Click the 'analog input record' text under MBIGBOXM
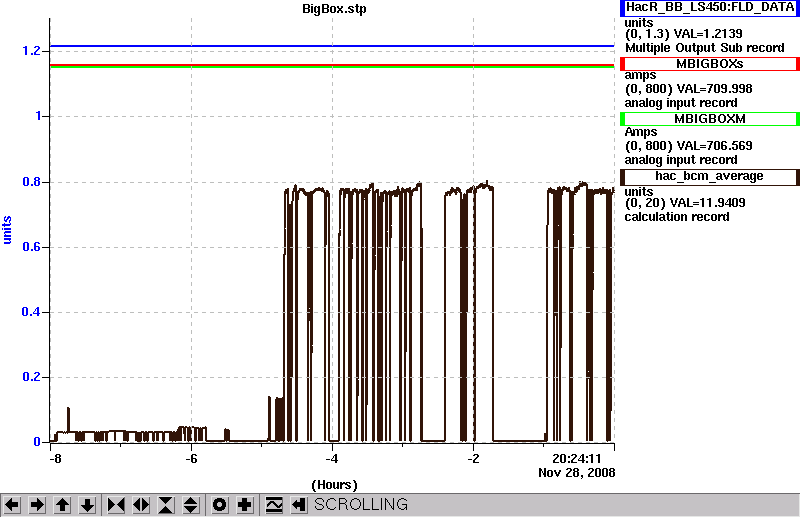This screenshot has height=517, width=800. [681, 160]
